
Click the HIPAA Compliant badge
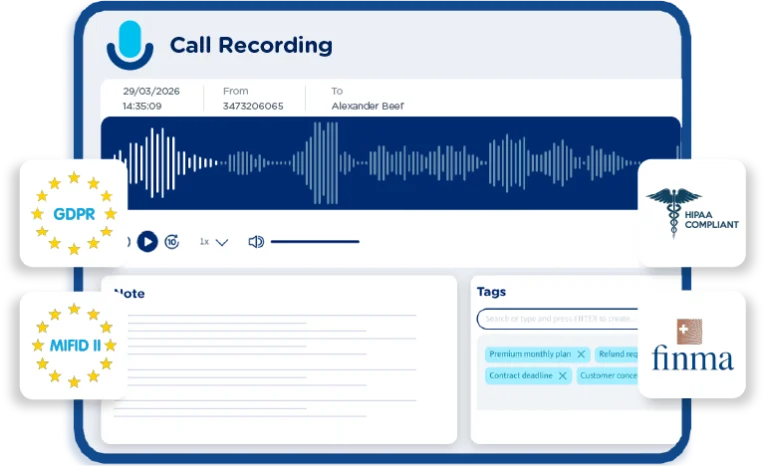click(692, 213)
